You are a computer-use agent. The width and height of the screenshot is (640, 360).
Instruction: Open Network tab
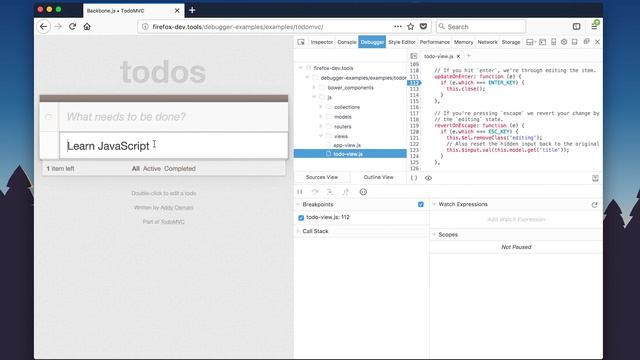click(x=487, y=42)
